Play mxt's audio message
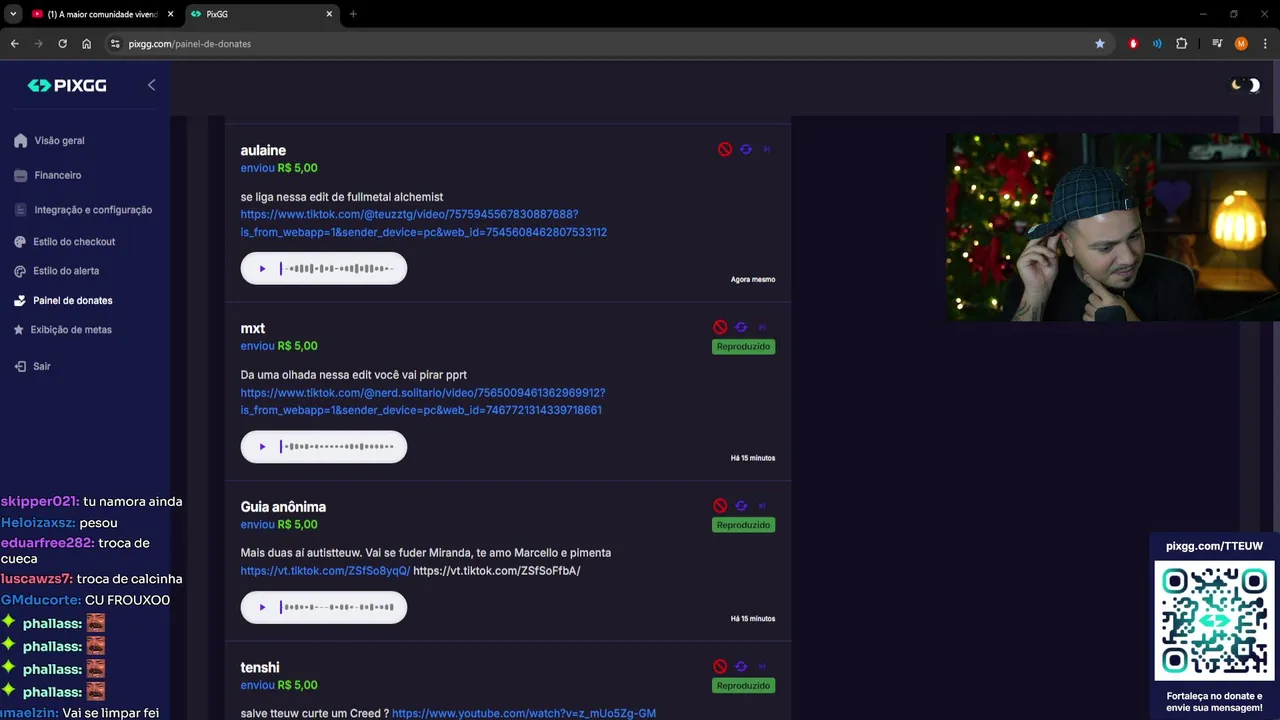Image resolution: width=1280 pixels, height=720 pixels. (x=263, y=446)
